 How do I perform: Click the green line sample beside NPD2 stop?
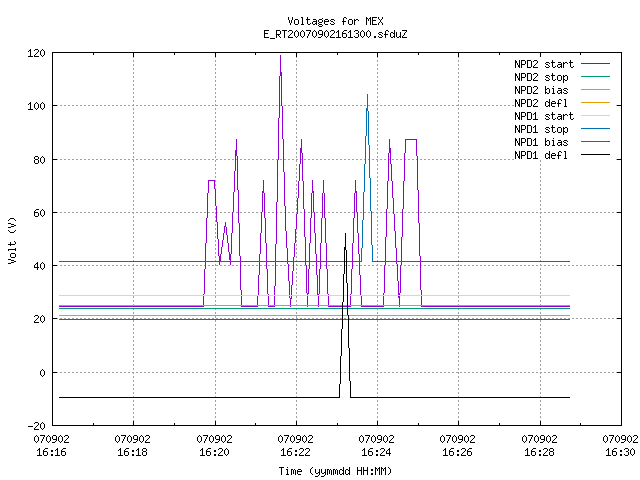coord(595,76)
